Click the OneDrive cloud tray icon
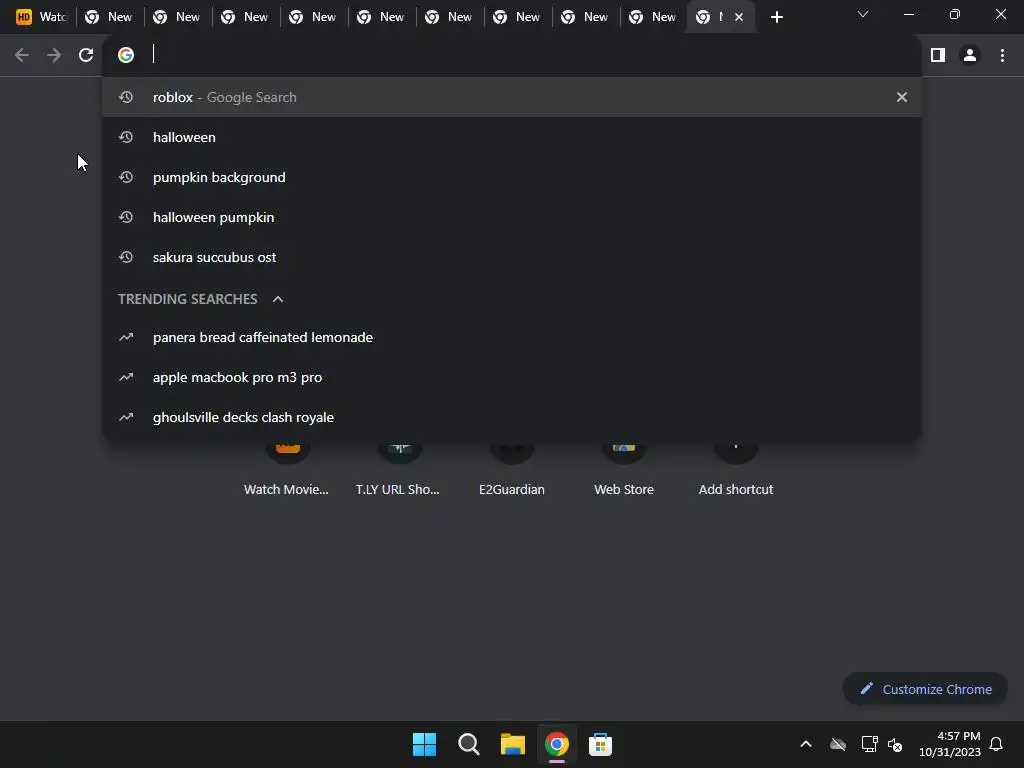Screen dimensions: 1024x768 [x=838, y=744]
